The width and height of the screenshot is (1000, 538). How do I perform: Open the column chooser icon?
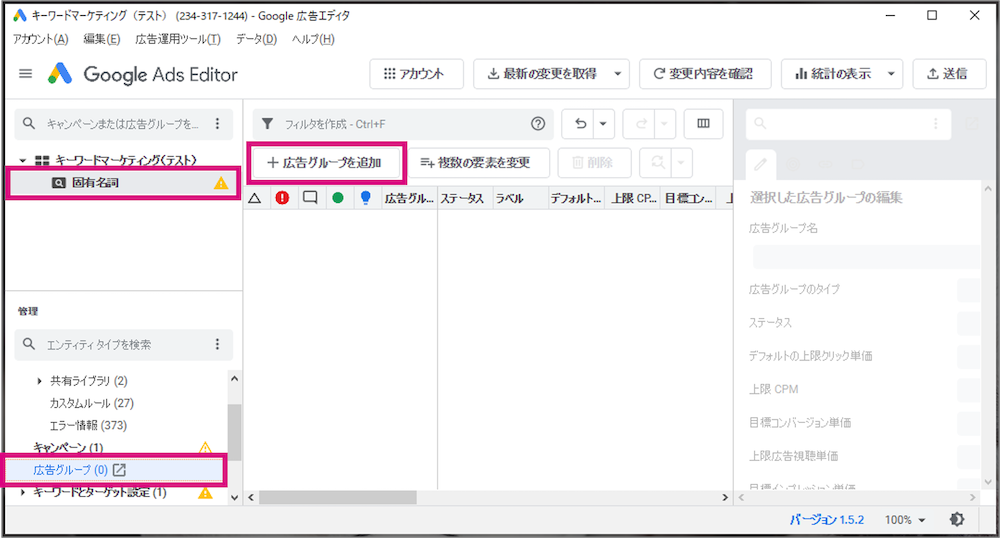tap(703, 124)
